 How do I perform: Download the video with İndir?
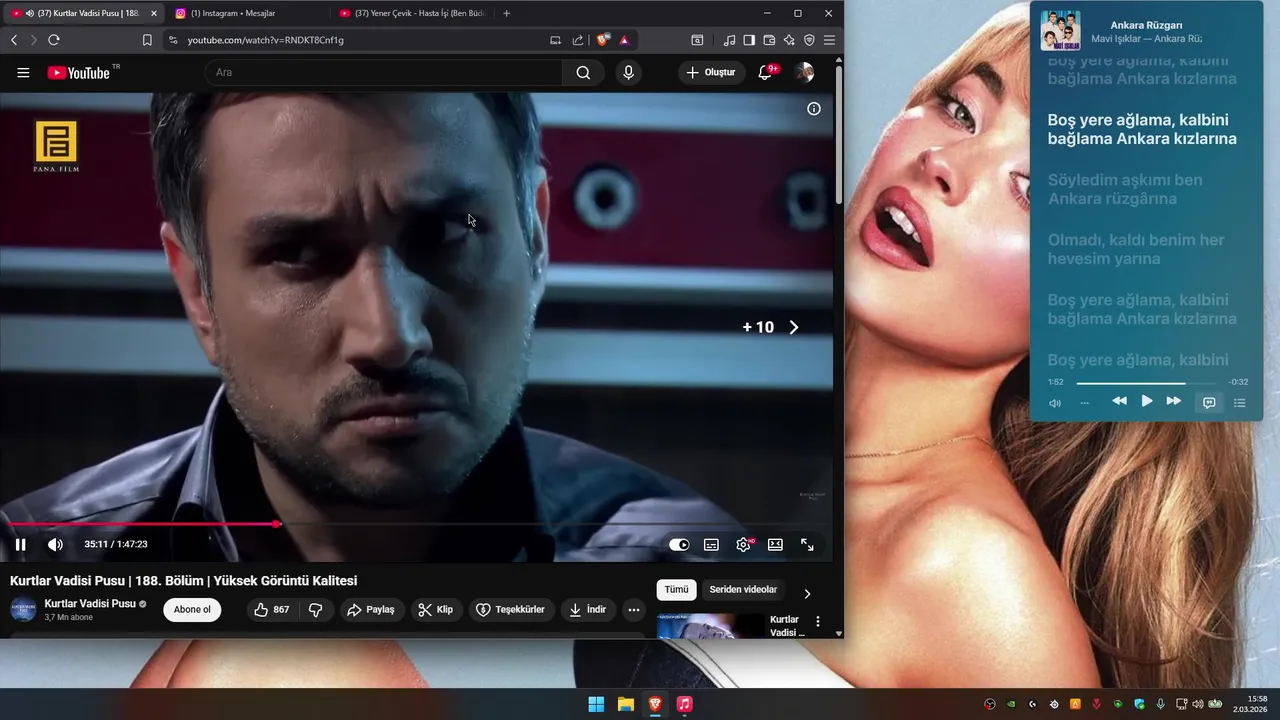click(588, 610)
